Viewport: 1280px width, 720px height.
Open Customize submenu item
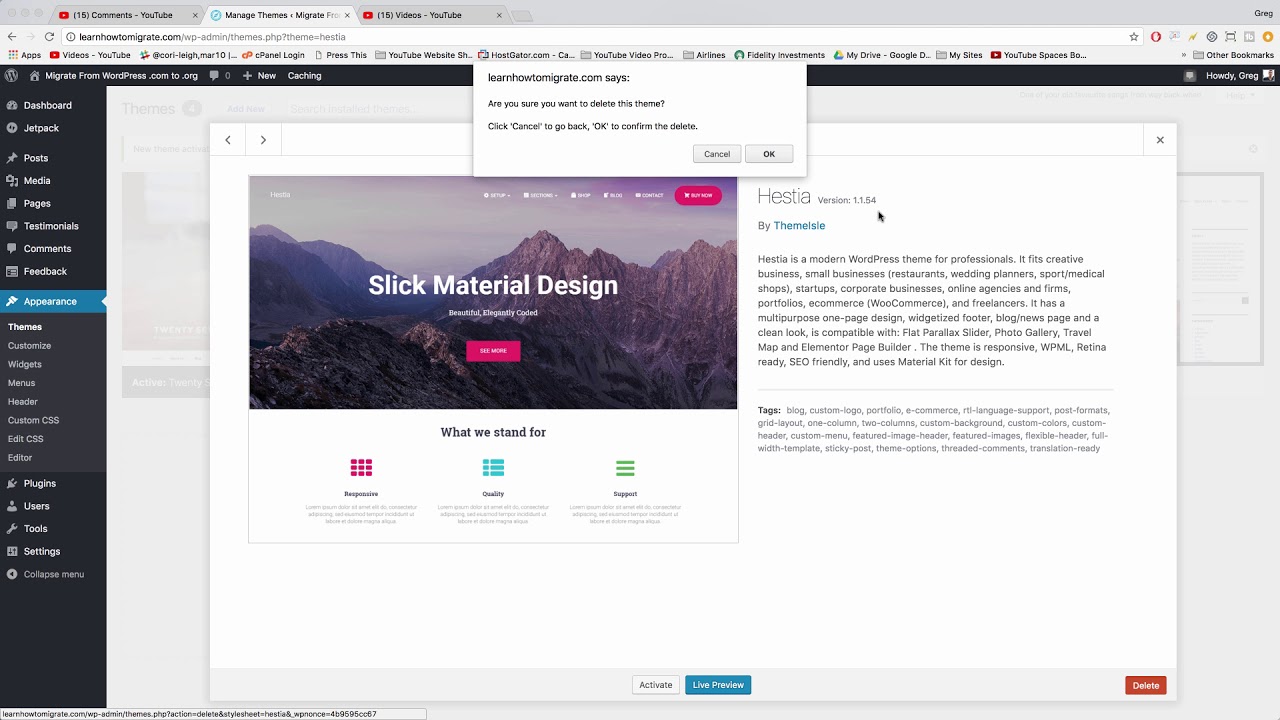point(29,346)
